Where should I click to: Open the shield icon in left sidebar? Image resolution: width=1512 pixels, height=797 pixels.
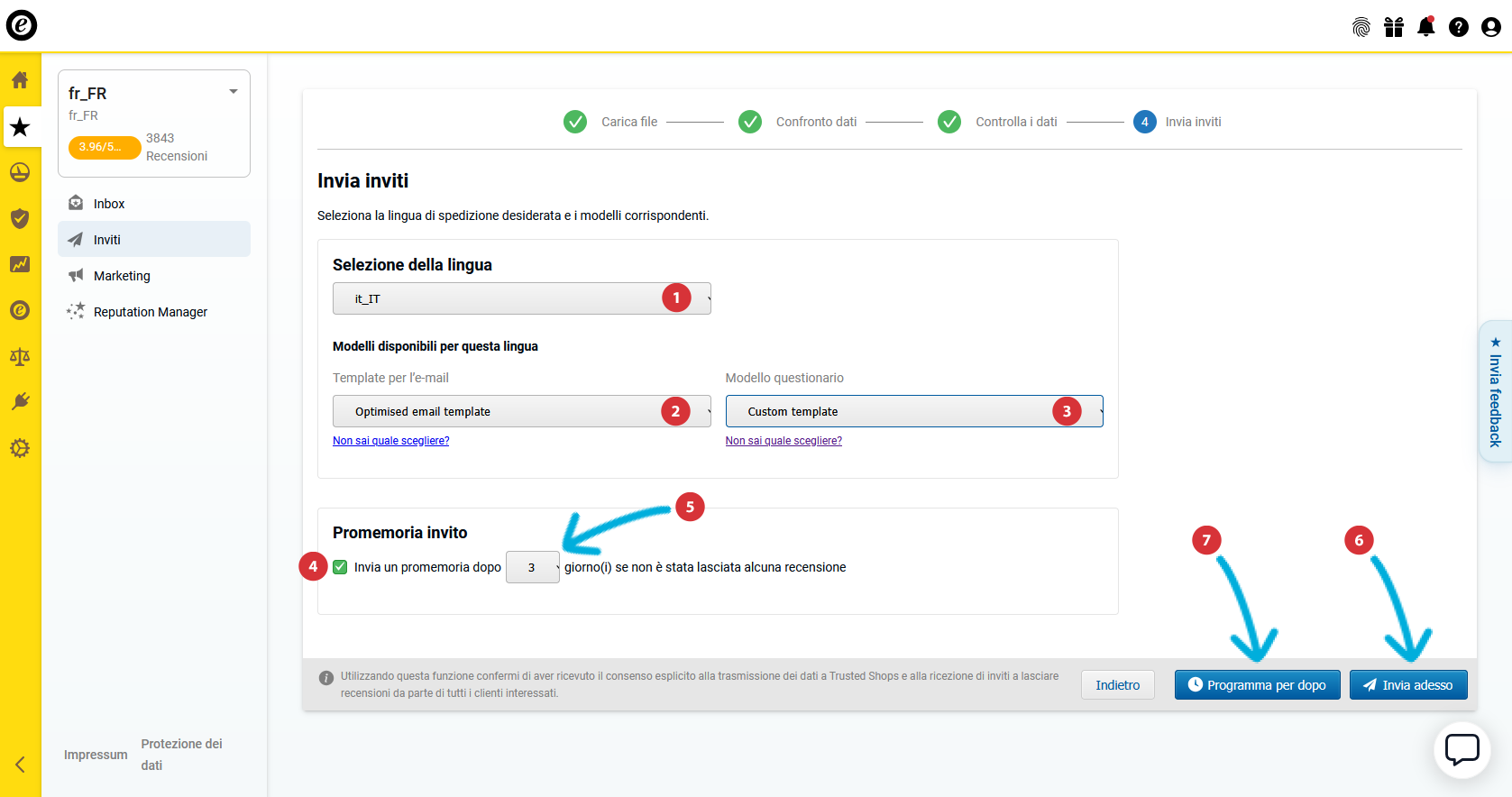tap(20, 218)
